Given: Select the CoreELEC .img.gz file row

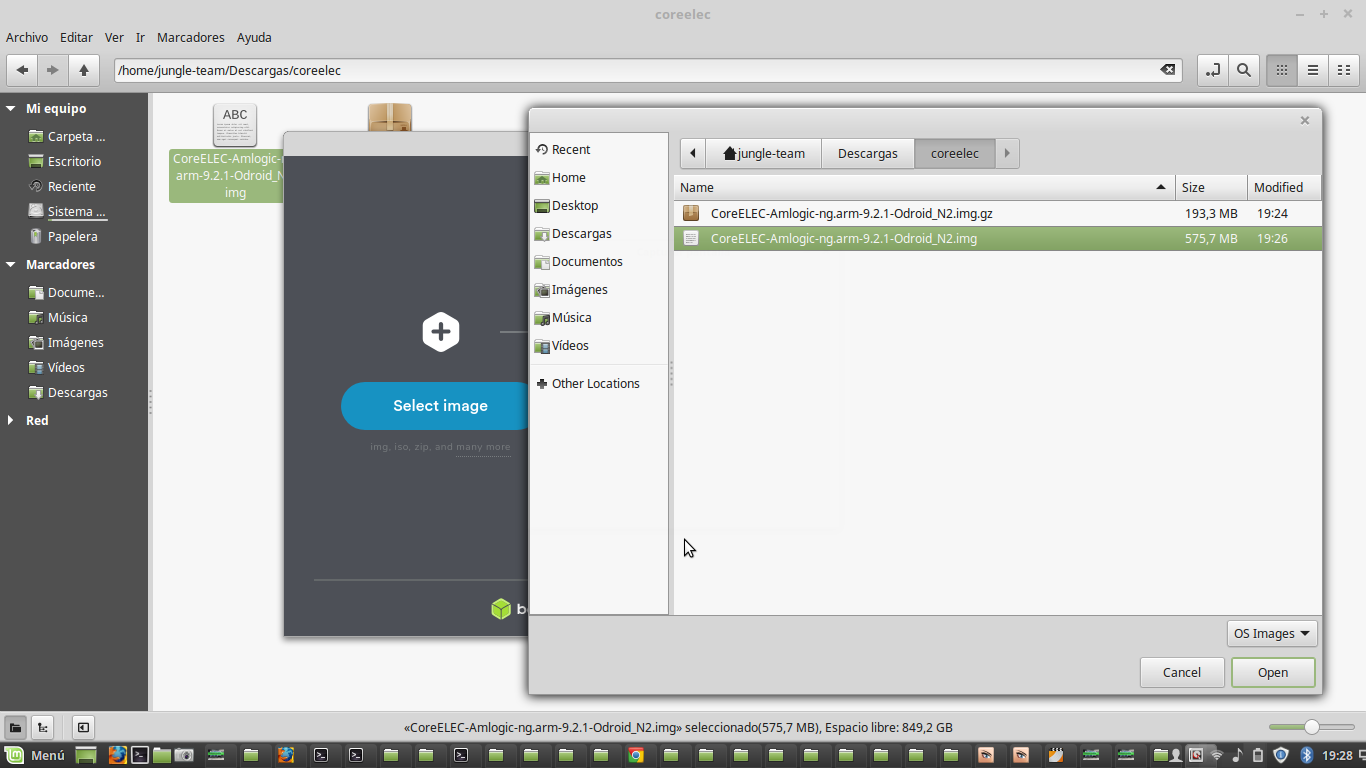Looking at the screenshot, I should pyautogui.click(x=851, y=213).
